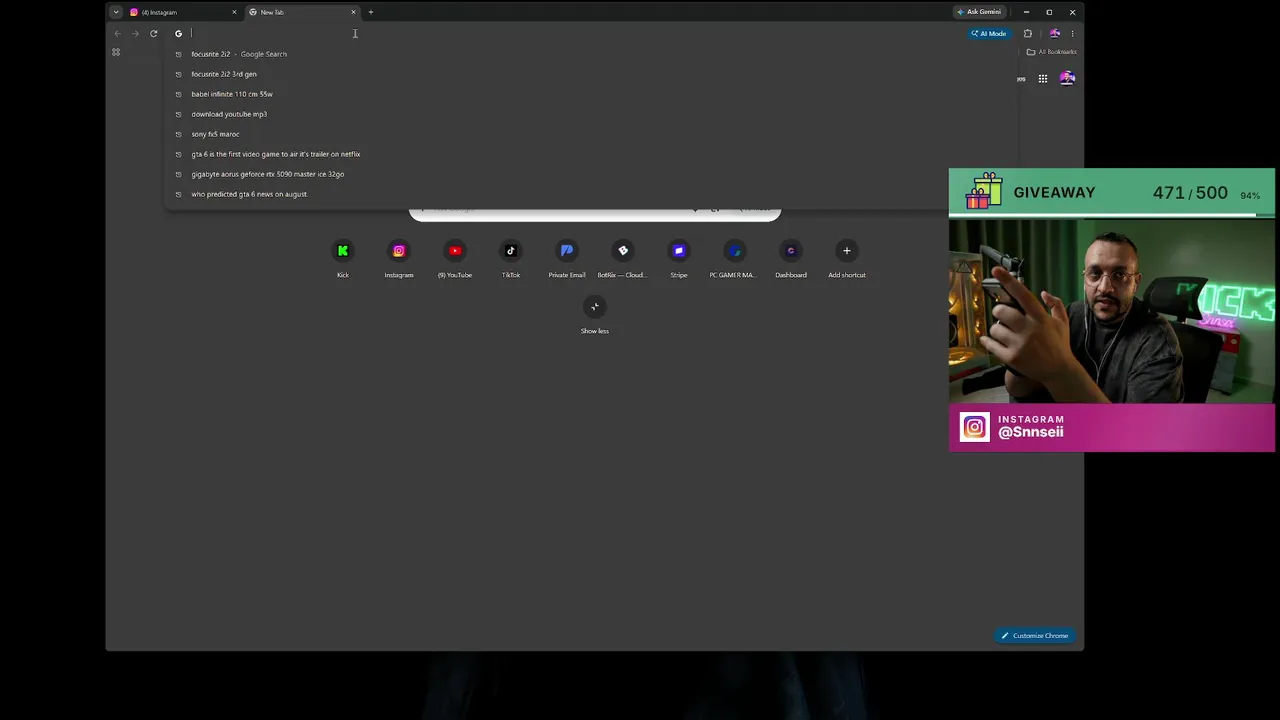Screen dimensions: 1280x720
Task: Click the @Snnseii handle text
Action: (1031, 432)
